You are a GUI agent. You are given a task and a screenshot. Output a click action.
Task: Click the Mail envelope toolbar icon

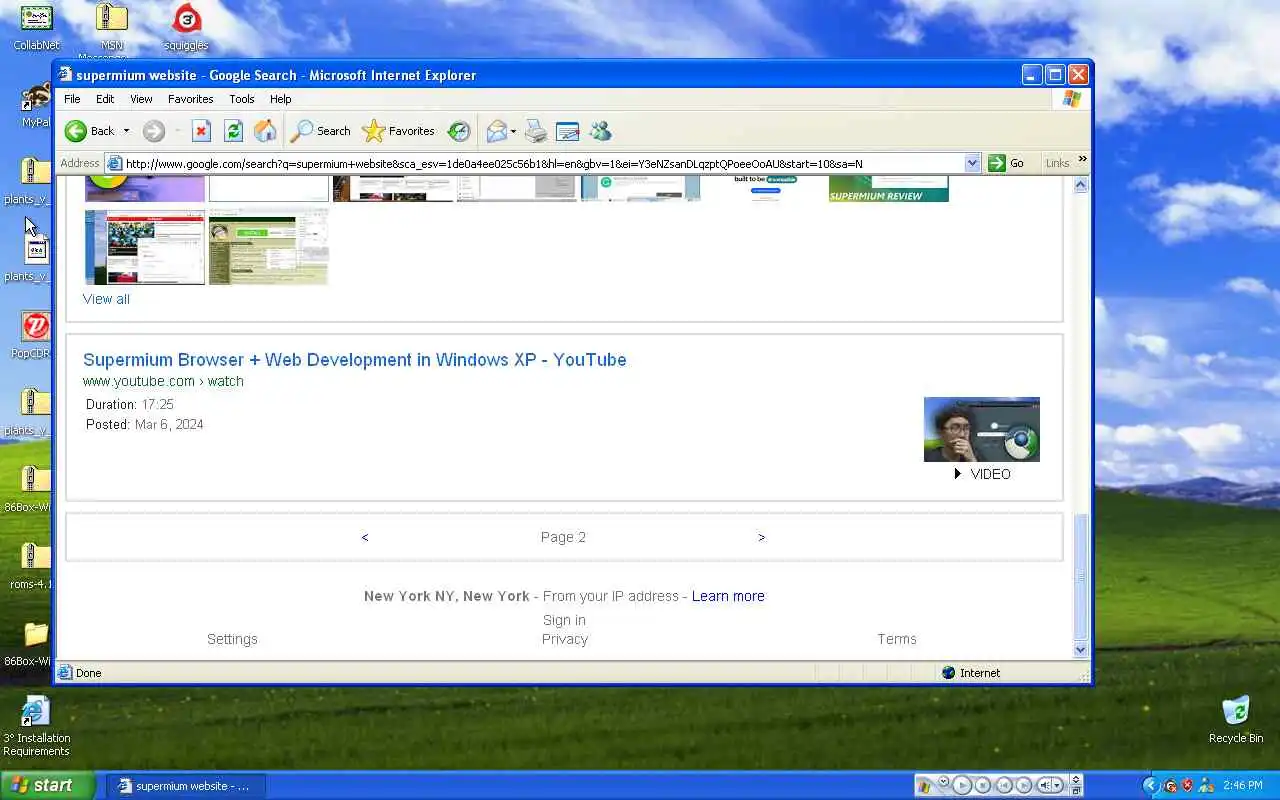point(497,131)
